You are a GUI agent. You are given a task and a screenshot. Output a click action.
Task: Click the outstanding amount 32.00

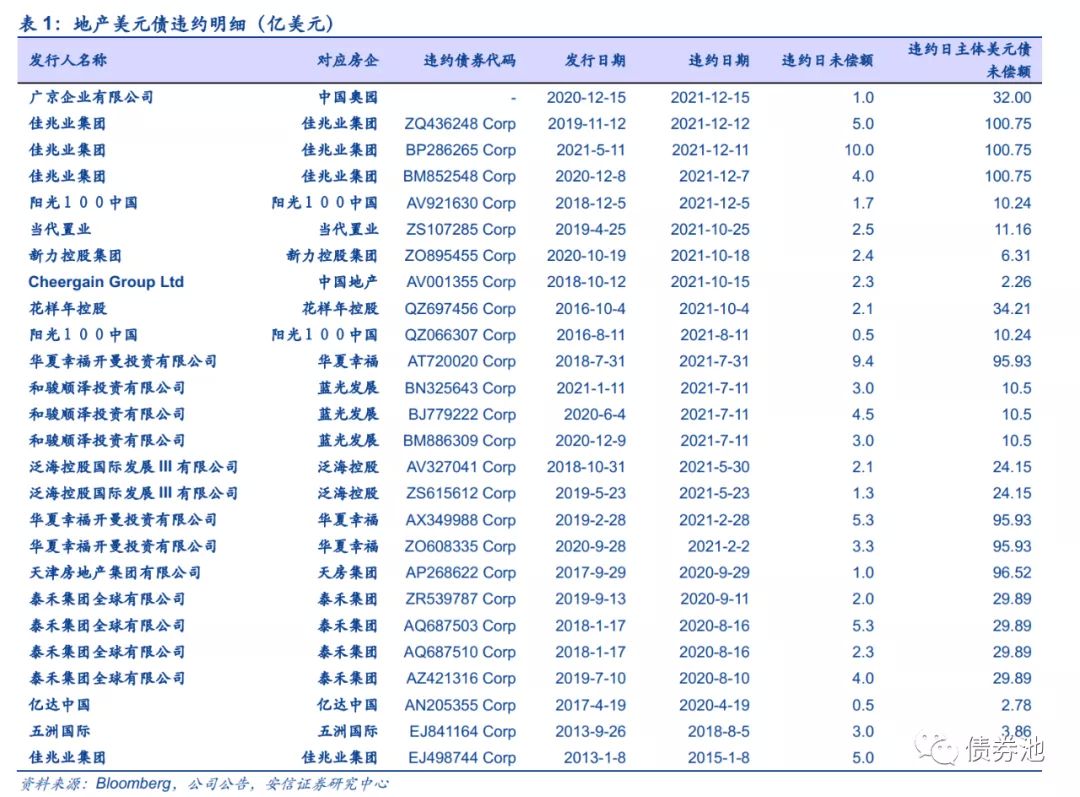click(x=1012, y=97)
